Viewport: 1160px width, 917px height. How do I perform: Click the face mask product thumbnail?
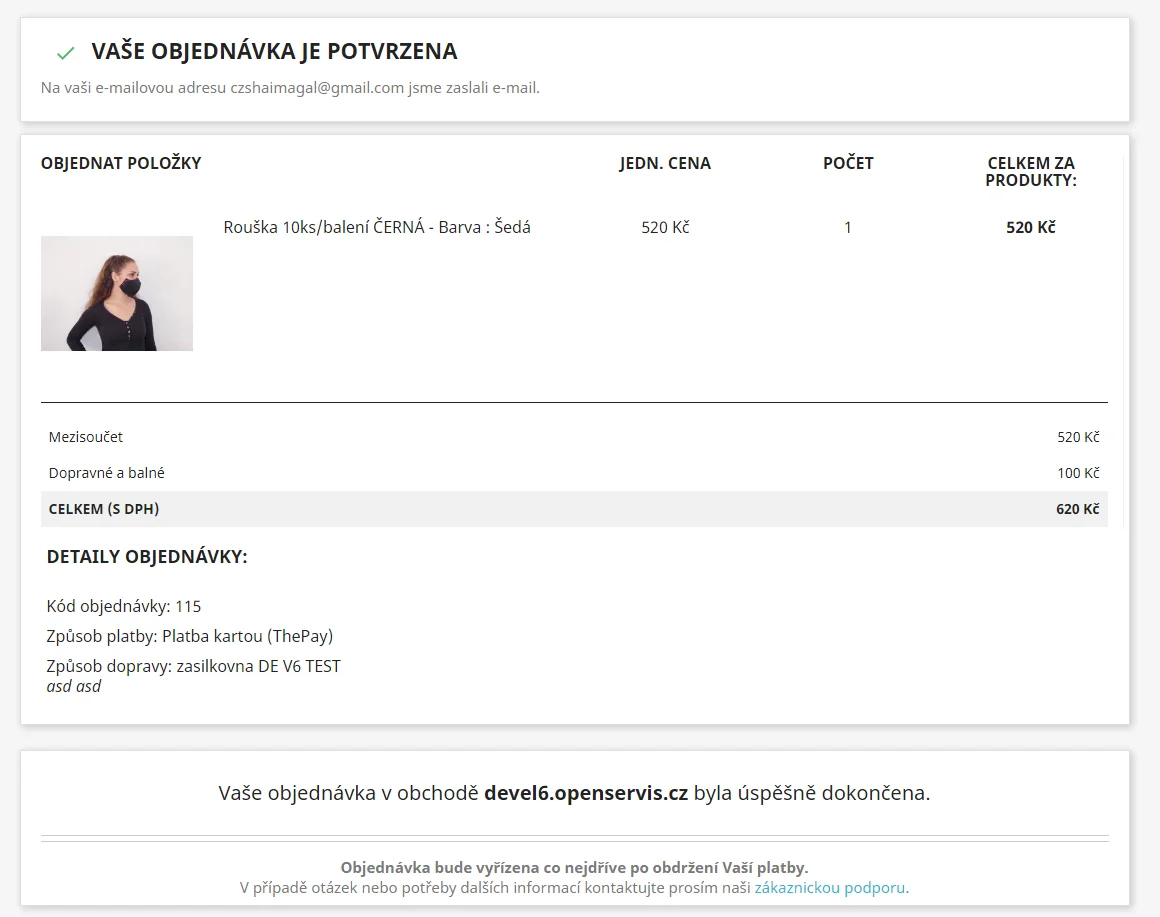click(x=117, y=293)
